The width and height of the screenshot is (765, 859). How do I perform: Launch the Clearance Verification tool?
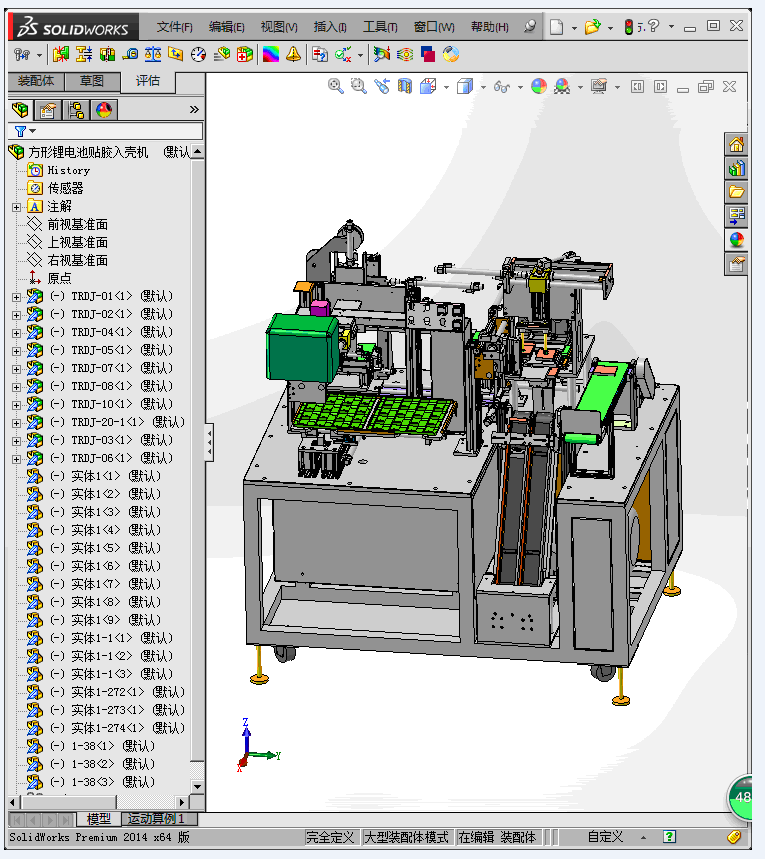click(x=84, y=54)
